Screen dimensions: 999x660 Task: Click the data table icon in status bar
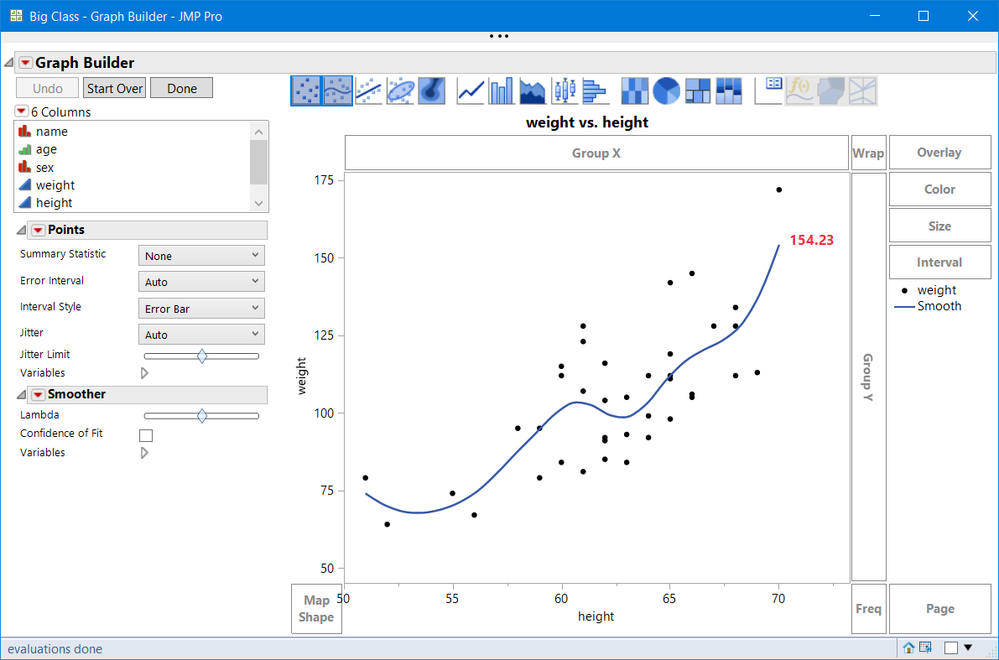[x=925, y=648]
